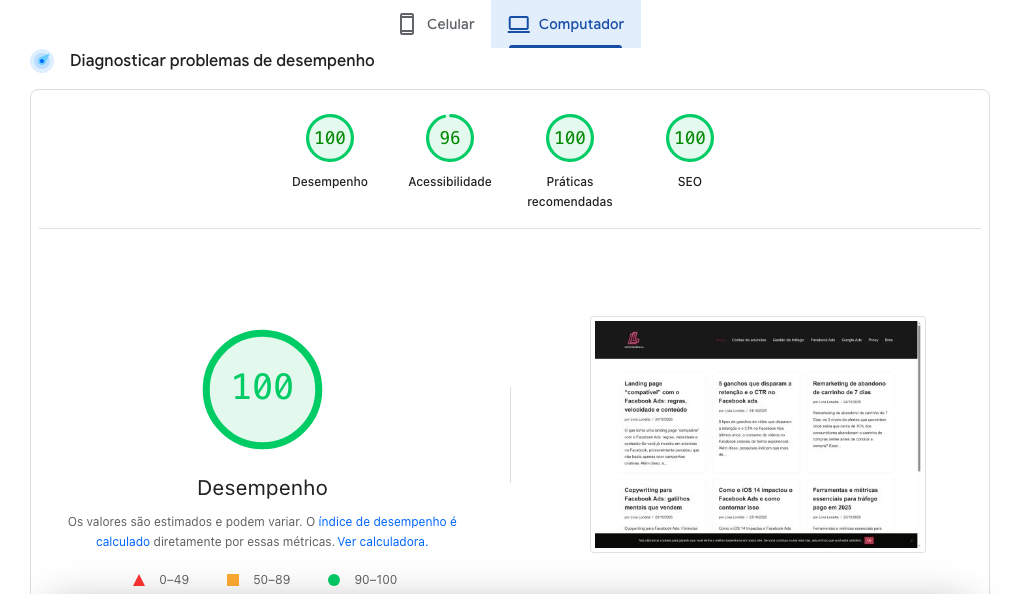The width and height of the screenshot is (1028, 594).
Task: Select the phone icon on the Celular tab
Action: click(407, 23)
